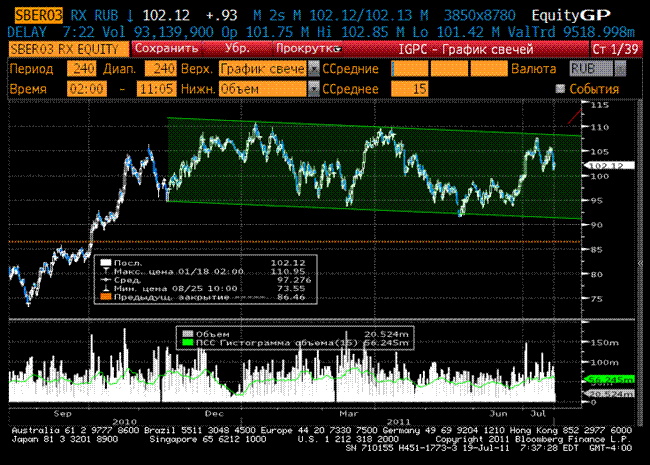This screenshot has height=465, width=650.
Task: Click the Vol 93,139,900 header value
Action: [x=158, y=32]
